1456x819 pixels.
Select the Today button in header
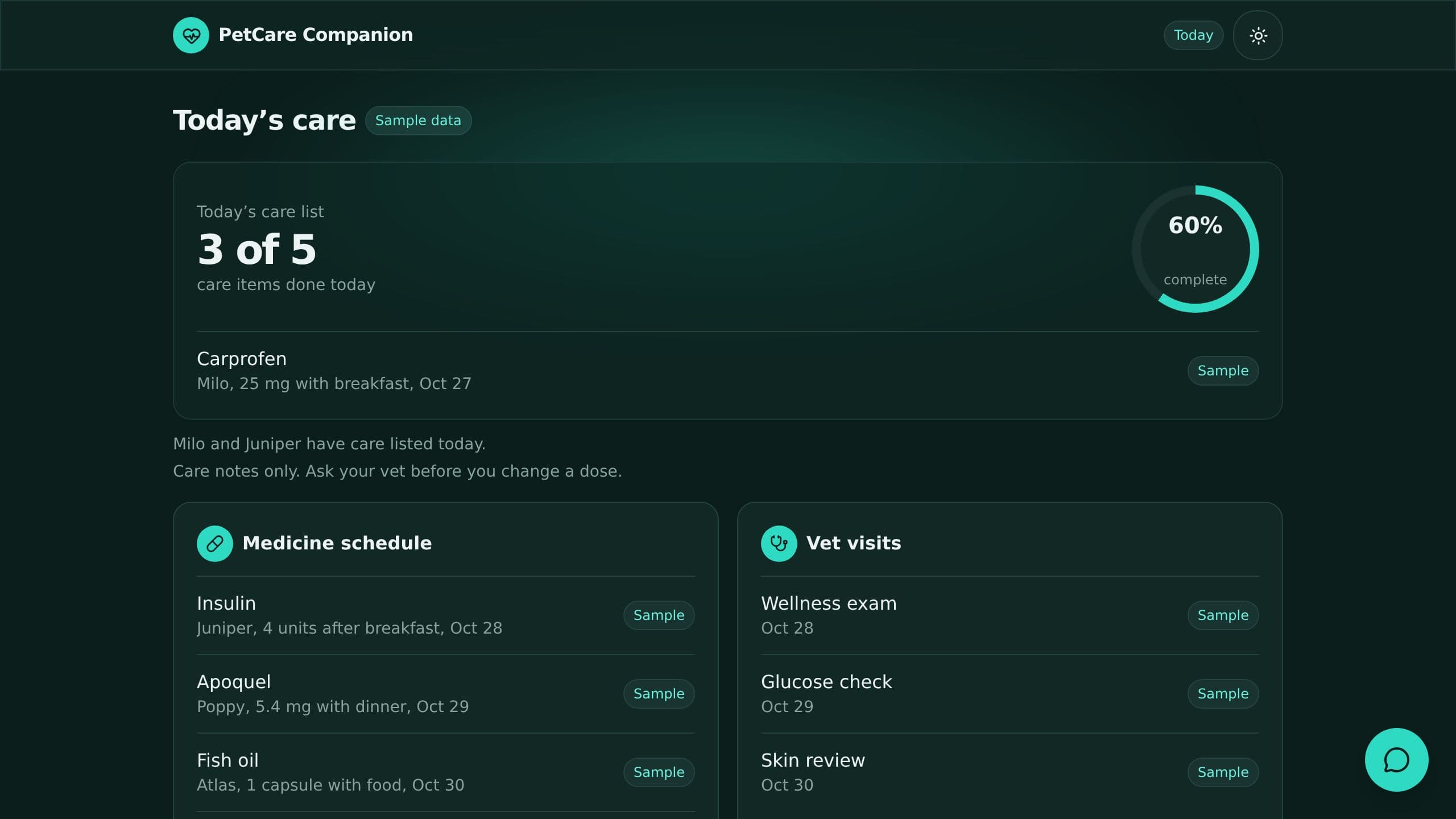[x=1193, y=35]
